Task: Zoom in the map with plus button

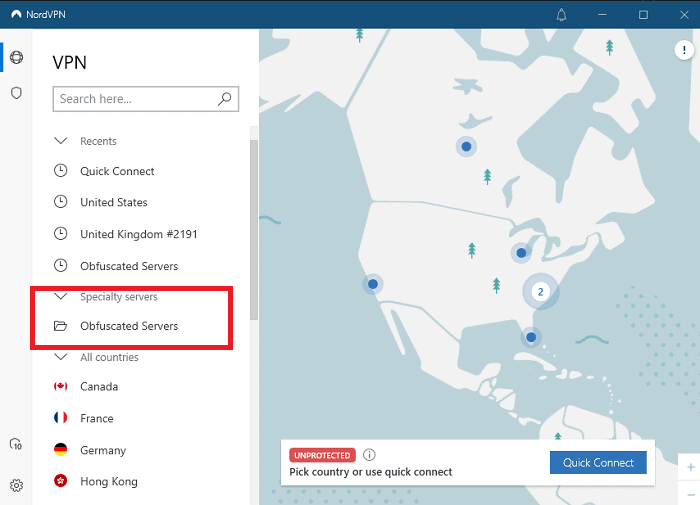Action: 690,467
